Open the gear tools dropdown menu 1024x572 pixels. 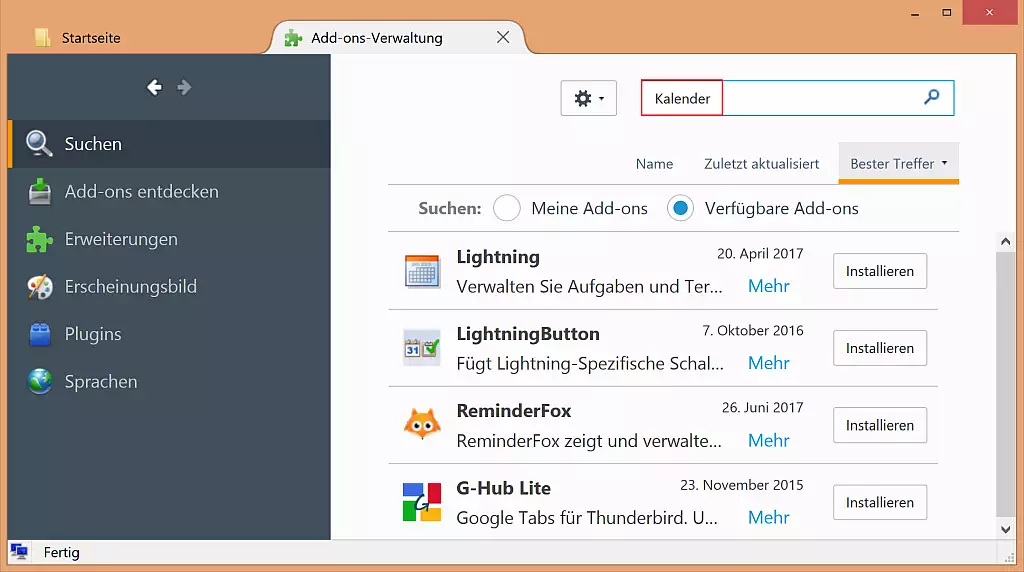(588, 98)
